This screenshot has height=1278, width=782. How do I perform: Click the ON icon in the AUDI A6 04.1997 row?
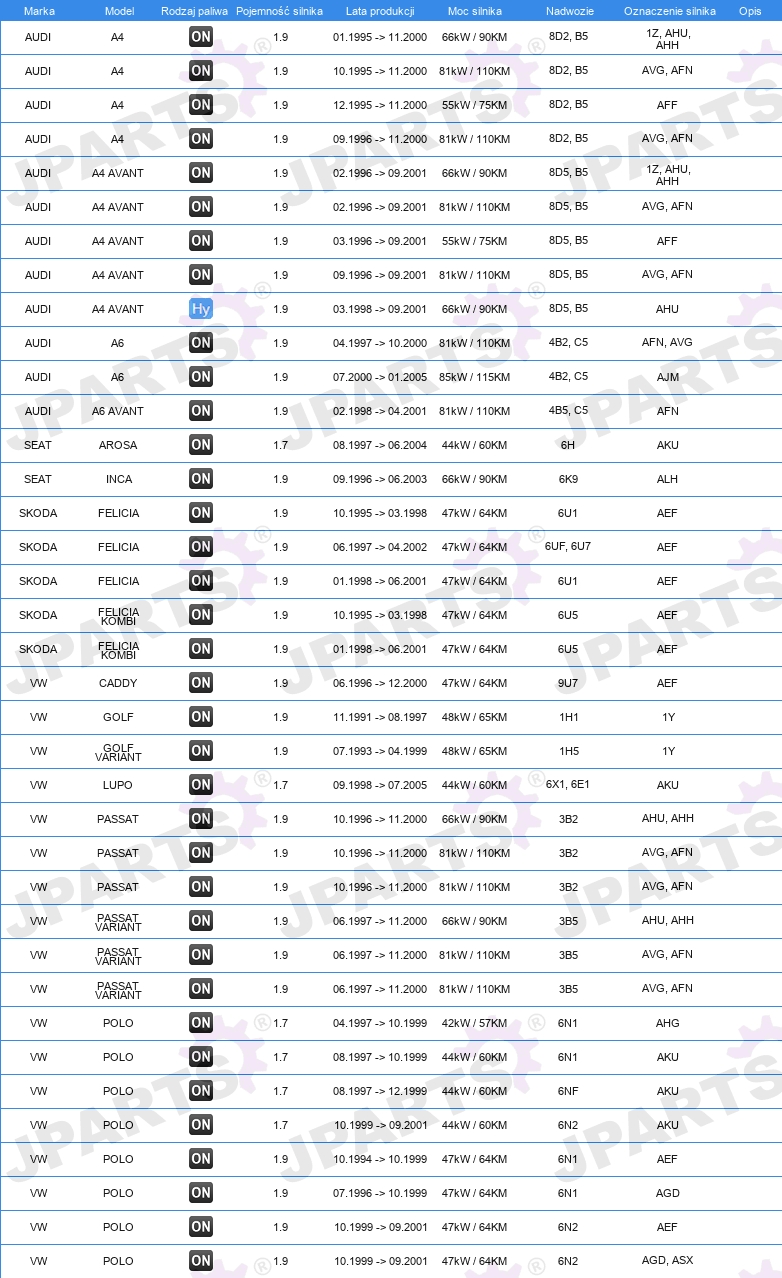pyautogui.click(x=201, y=343)
